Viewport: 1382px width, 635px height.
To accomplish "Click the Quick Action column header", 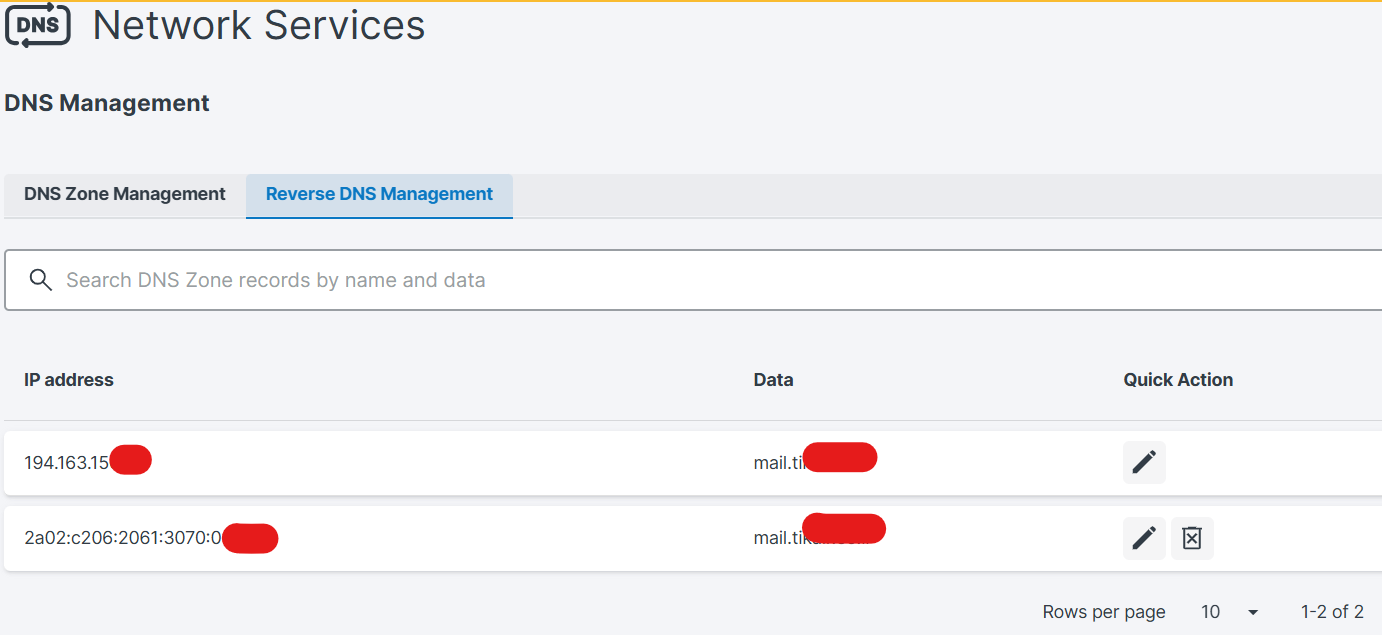I will pyautogui.click(x=1178, y=380).
